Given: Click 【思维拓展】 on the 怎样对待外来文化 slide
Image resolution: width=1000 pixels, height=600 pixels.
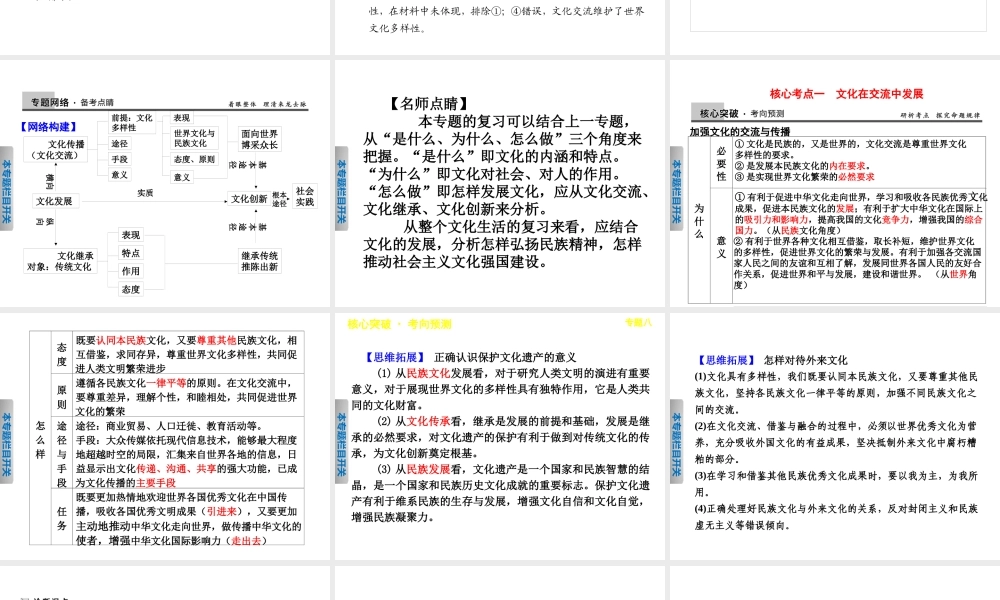Looking at the screenshot, I should tap(726, 360).
